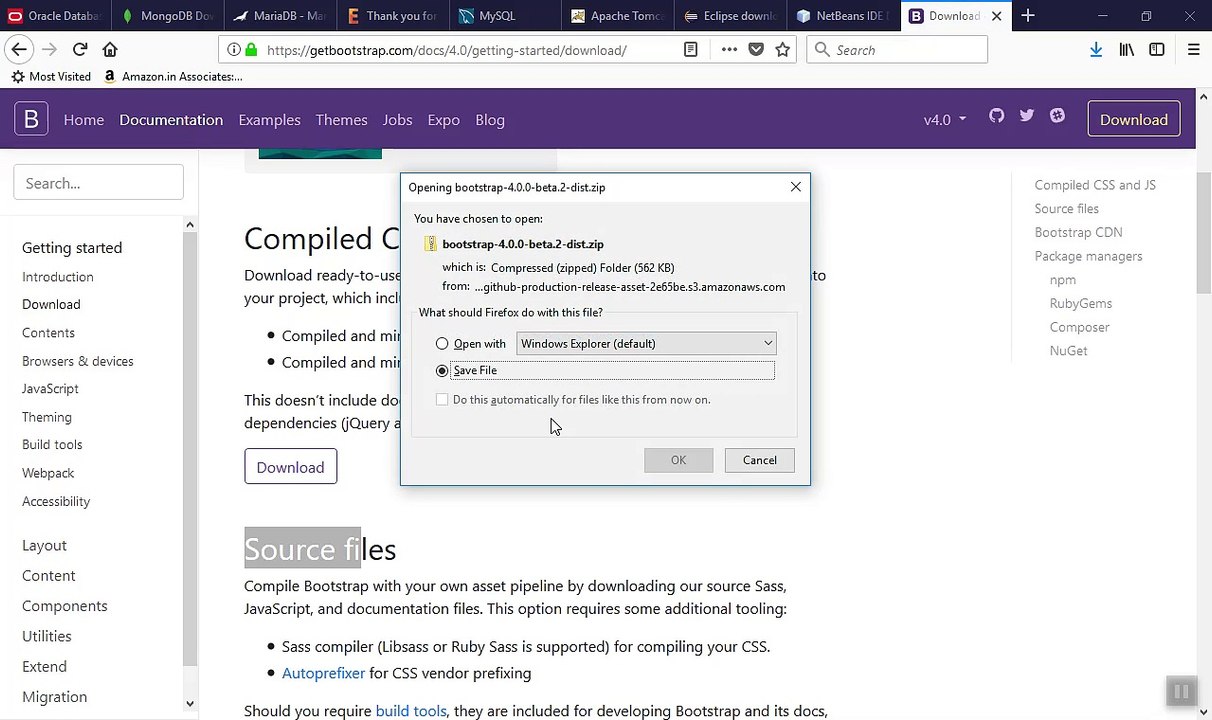
Task: Open page actions three-dot menu
Action: pos(729,49)
